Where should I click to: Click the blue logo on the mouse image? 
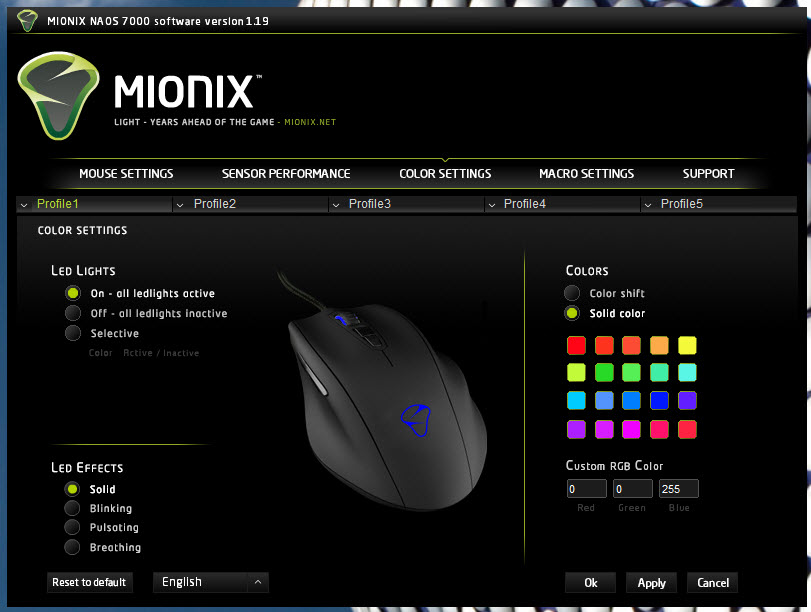tap(416, 420)
